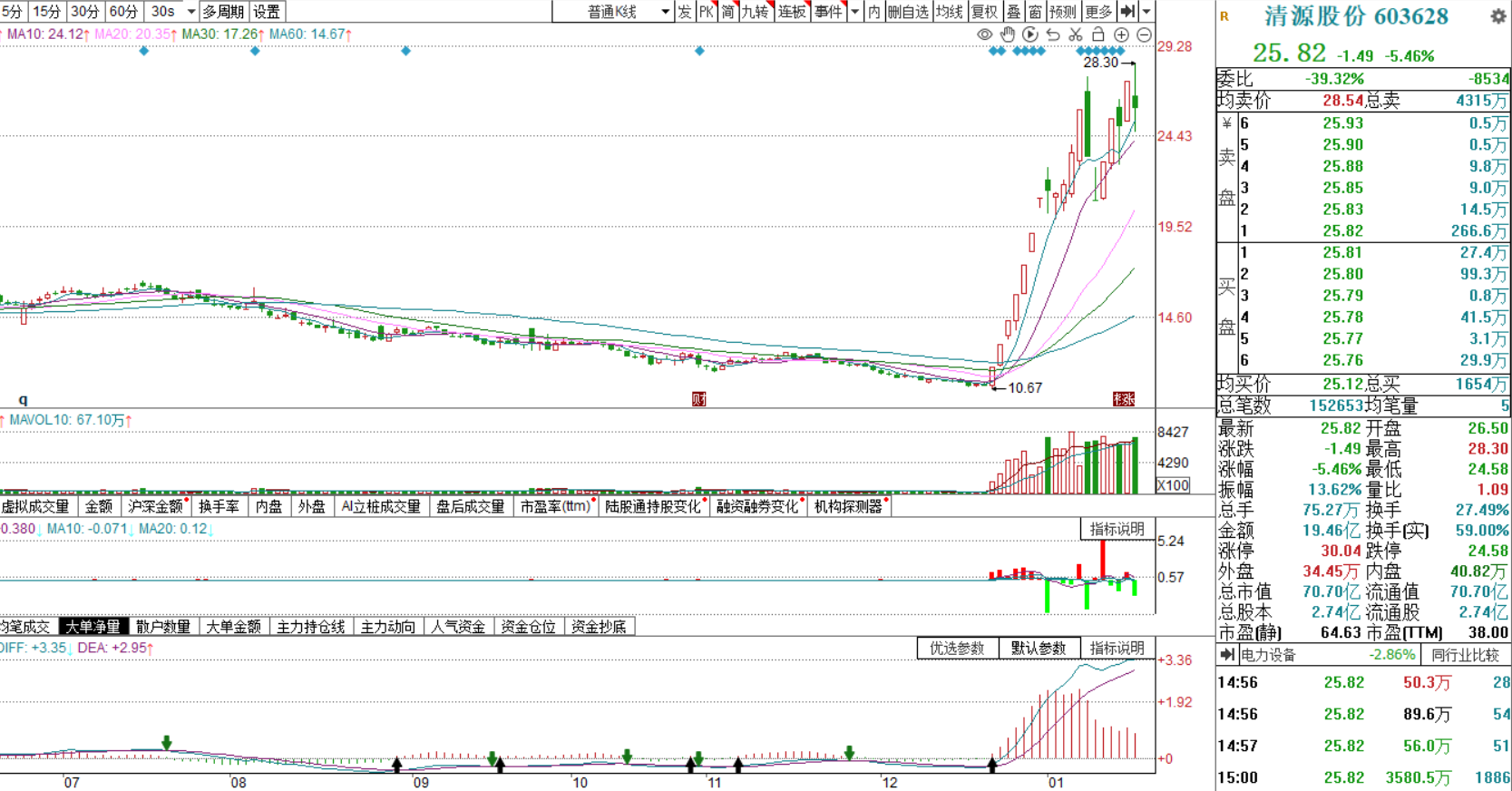This screenshot has height=791, width=1512.
Task: Select the 5分 period tab
Action: 12,11
